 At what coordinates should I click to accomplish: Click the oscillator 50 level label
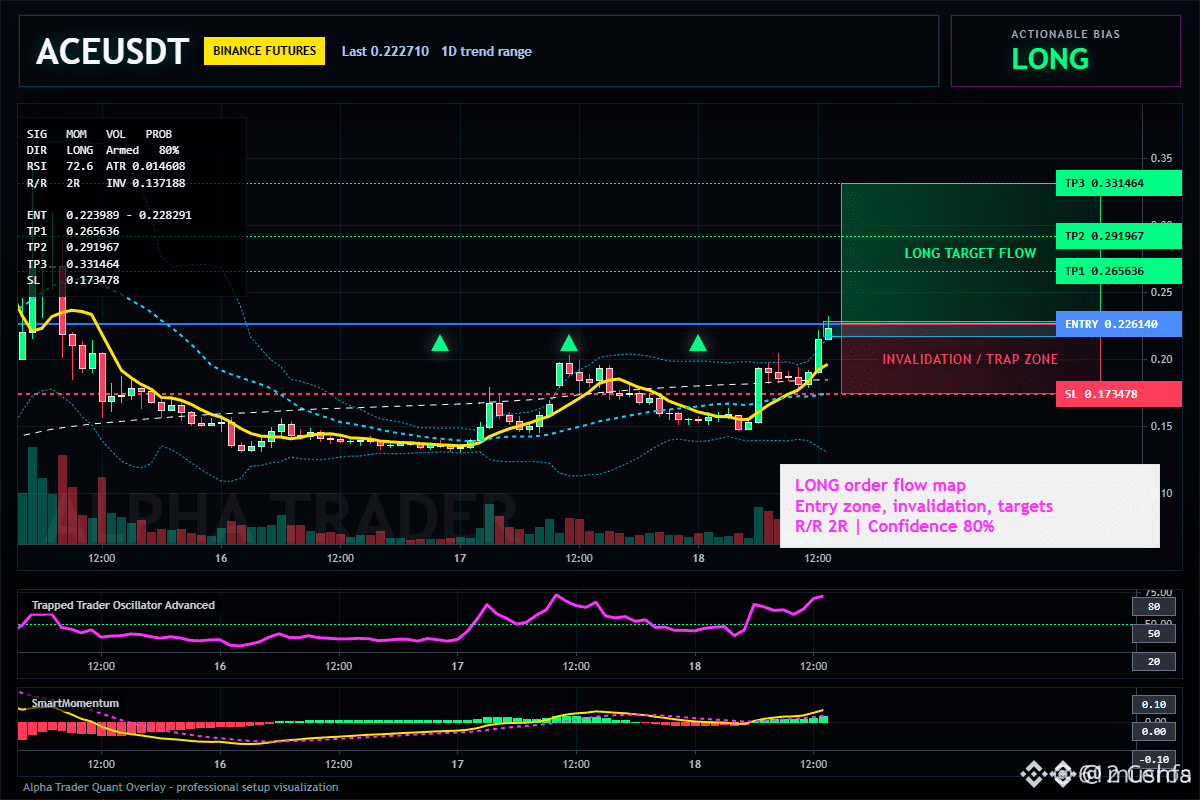[x=1154, y=633]
